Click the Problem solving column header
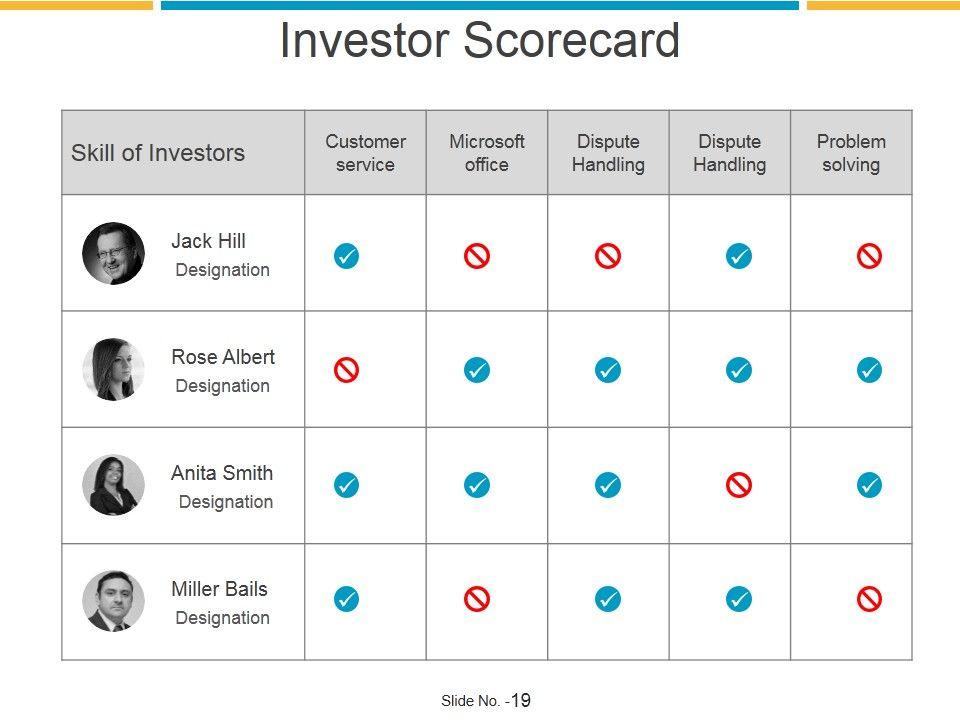960x720 pixels. point(851,153)
